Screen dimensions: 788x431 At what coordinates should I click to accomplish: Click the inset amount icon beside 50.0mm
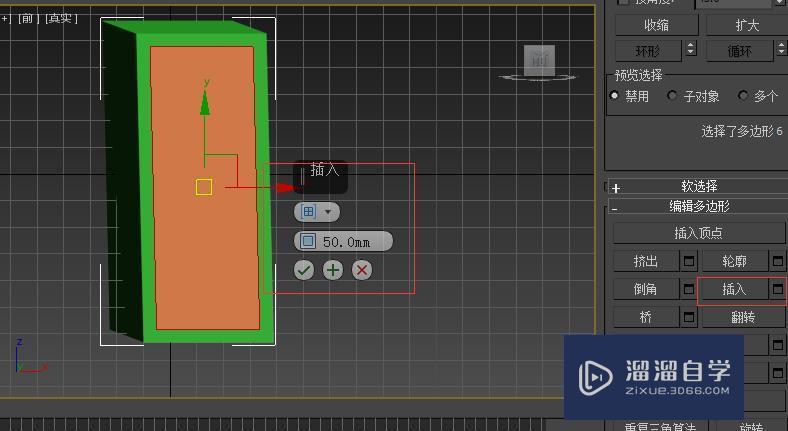coord(308,242)
